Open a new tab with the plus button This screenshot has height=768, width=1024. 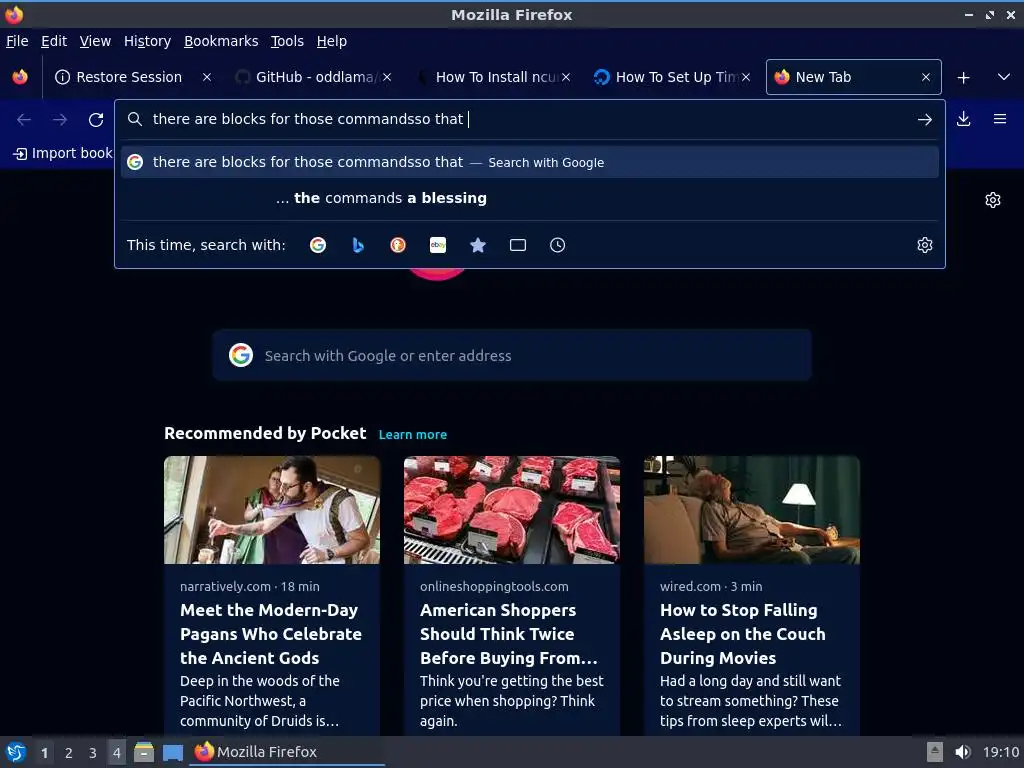coord(963,78)
